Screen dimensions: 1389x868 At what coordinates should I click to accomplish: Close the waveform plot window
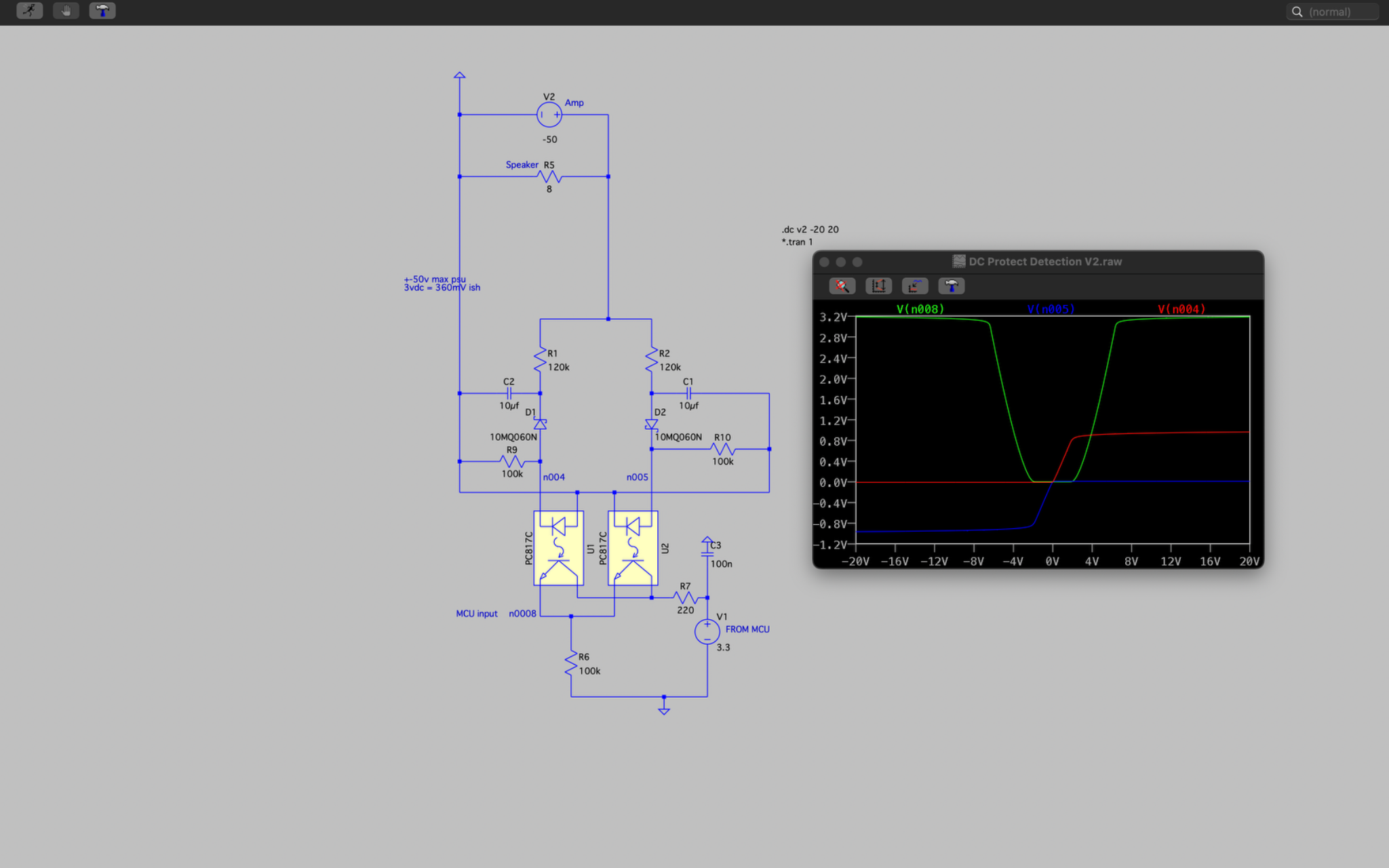825,262
